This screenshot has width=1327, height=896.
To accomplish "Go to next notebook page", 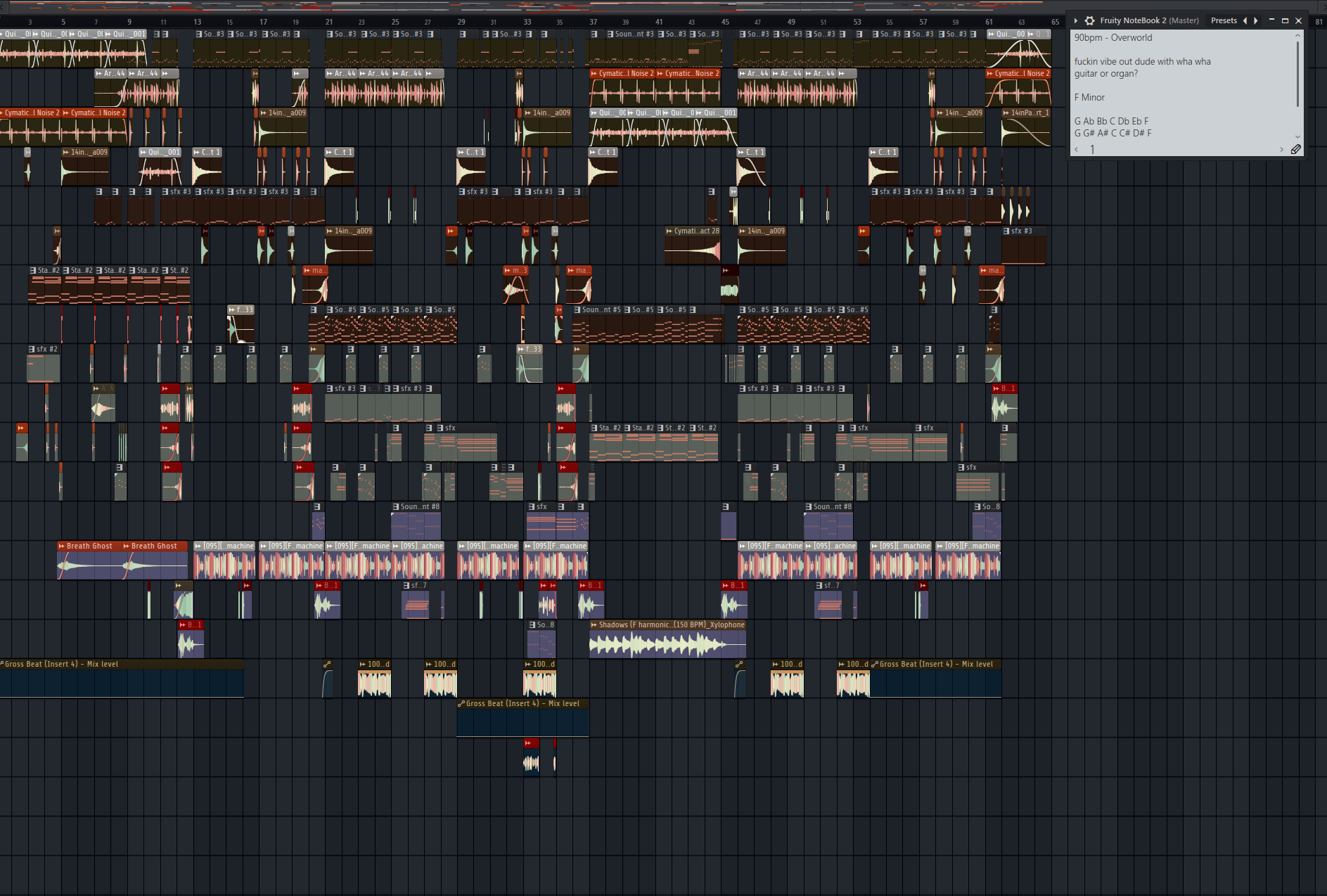I will click(1281, 149).
